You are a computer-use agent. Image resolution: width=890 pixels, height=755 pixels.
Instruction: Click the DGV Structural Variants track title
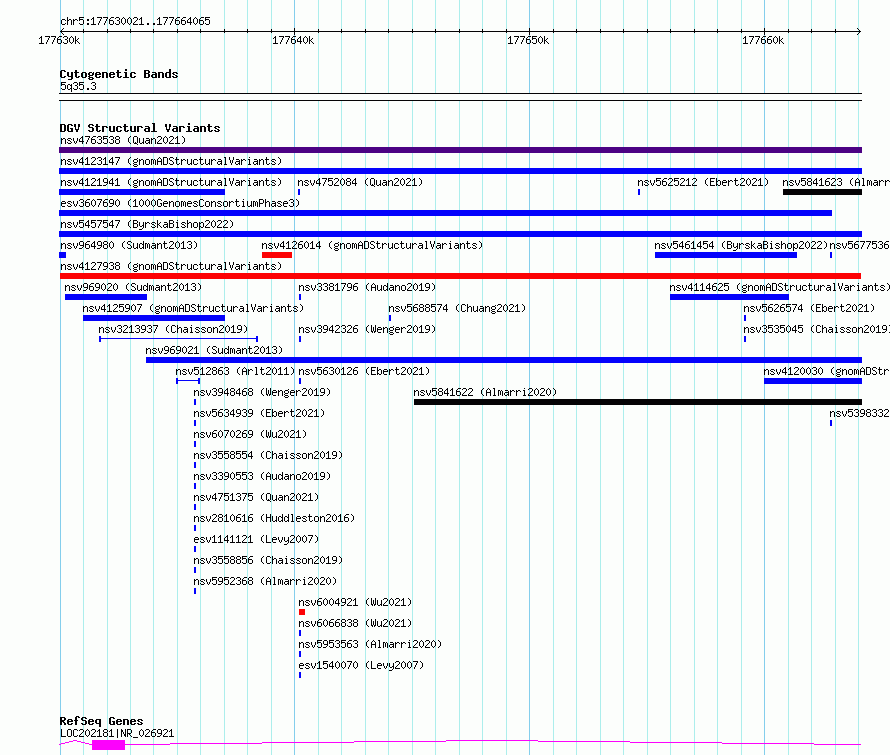click(x=140, y=128)
